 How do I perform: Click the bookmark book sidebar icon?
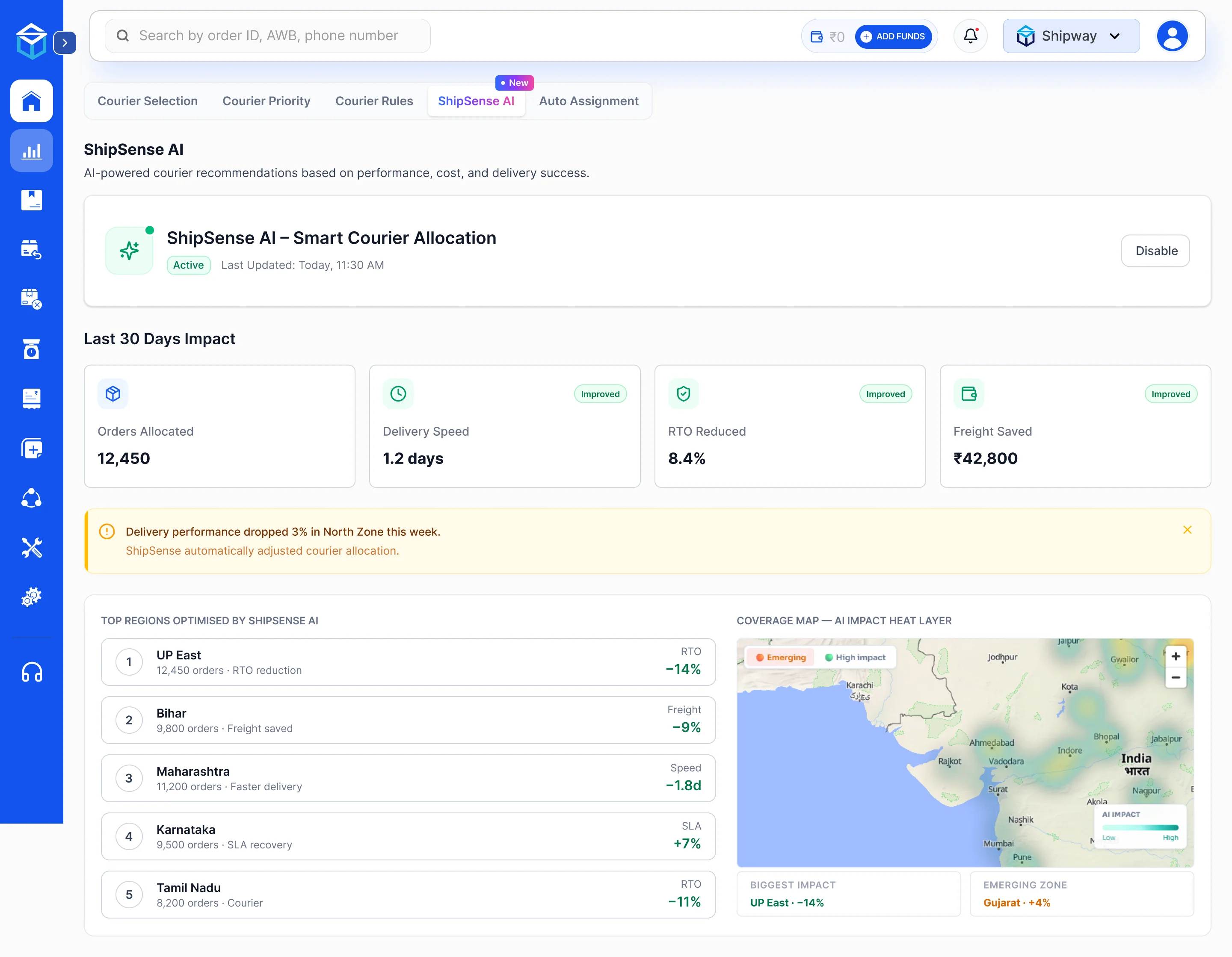click(x=32, y=200)
